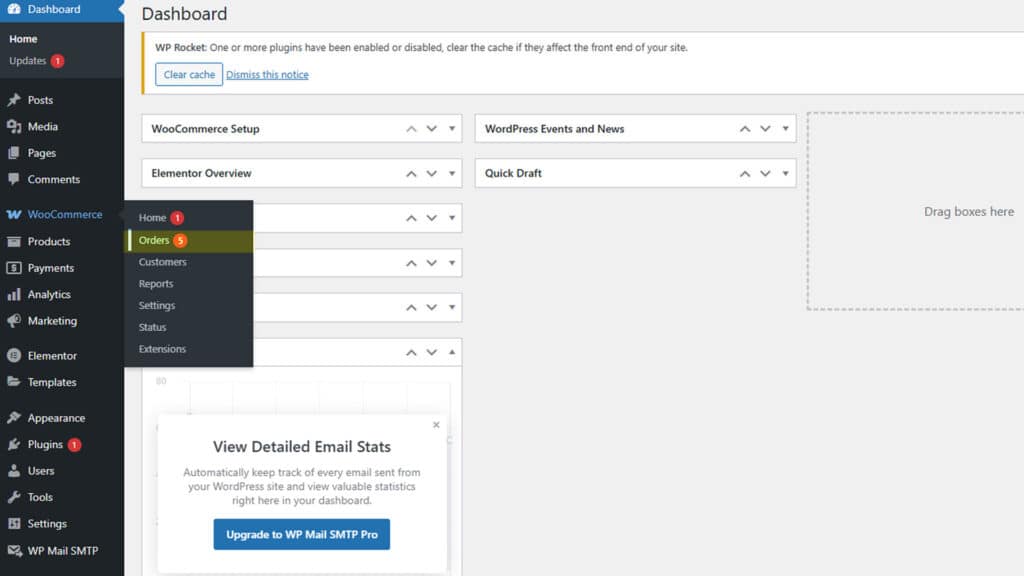Open Payments via the dollar icon

point(14,268)
